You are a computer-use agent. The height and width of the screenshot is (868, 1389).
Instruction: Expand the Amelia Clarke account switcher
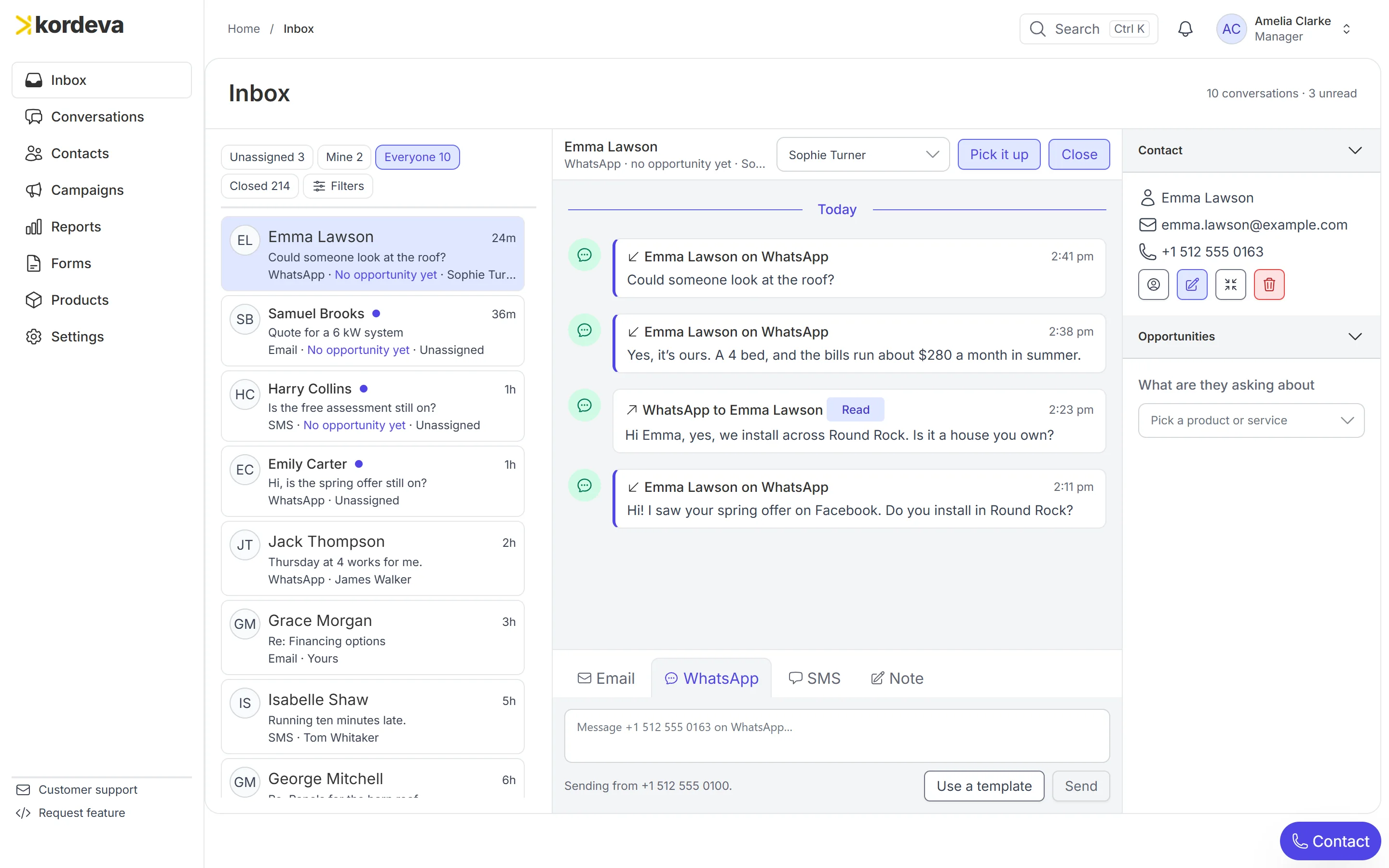pyautogui.click(x=1347, y=29)
